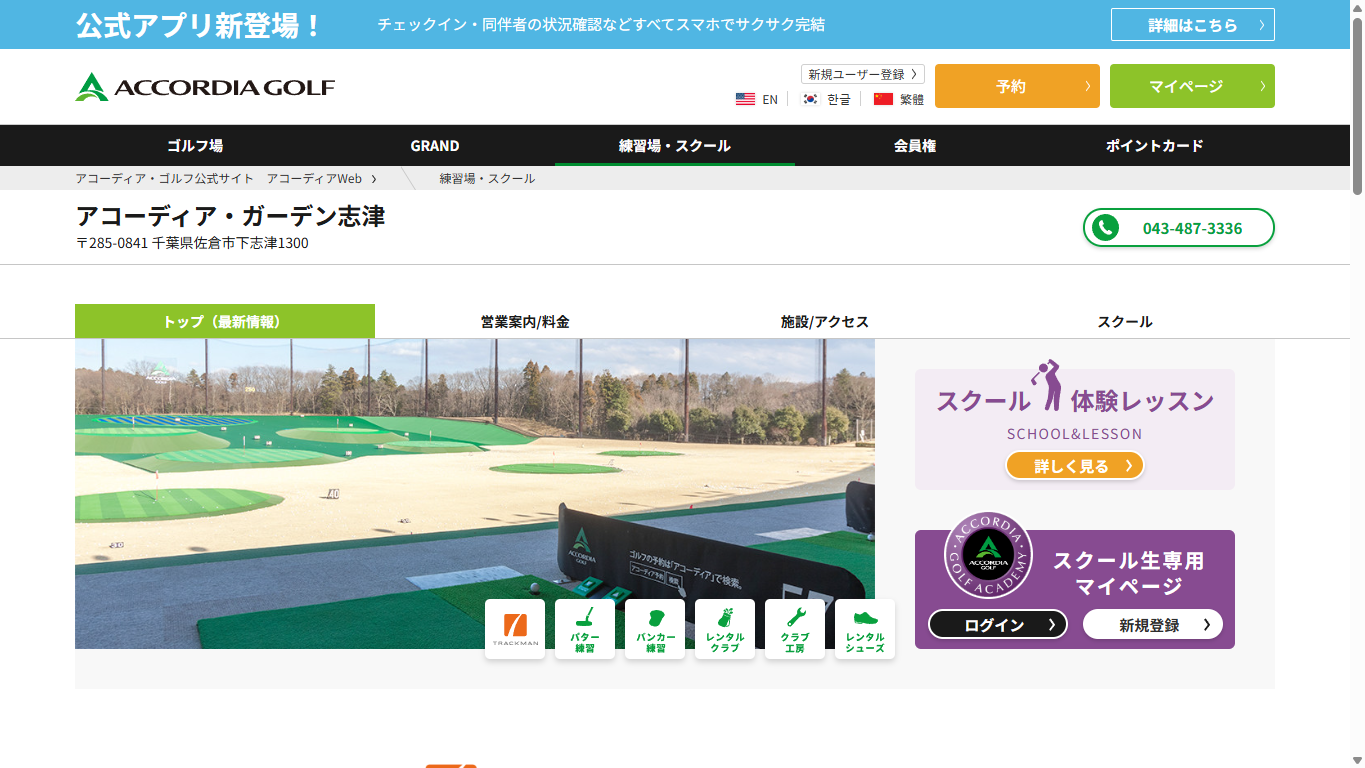
Task: Open GRAND in main navigation
Action: tap(435, 145)
